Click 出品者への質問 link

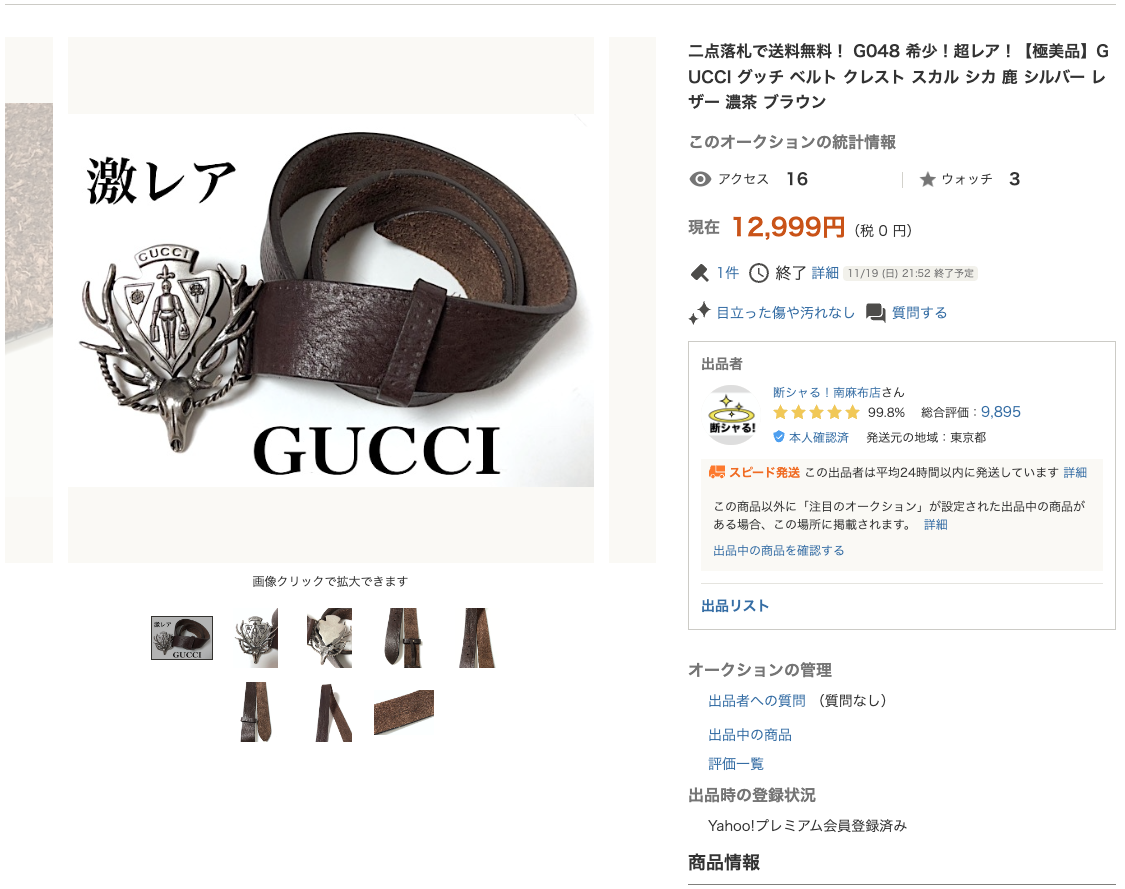pos(757,700)
